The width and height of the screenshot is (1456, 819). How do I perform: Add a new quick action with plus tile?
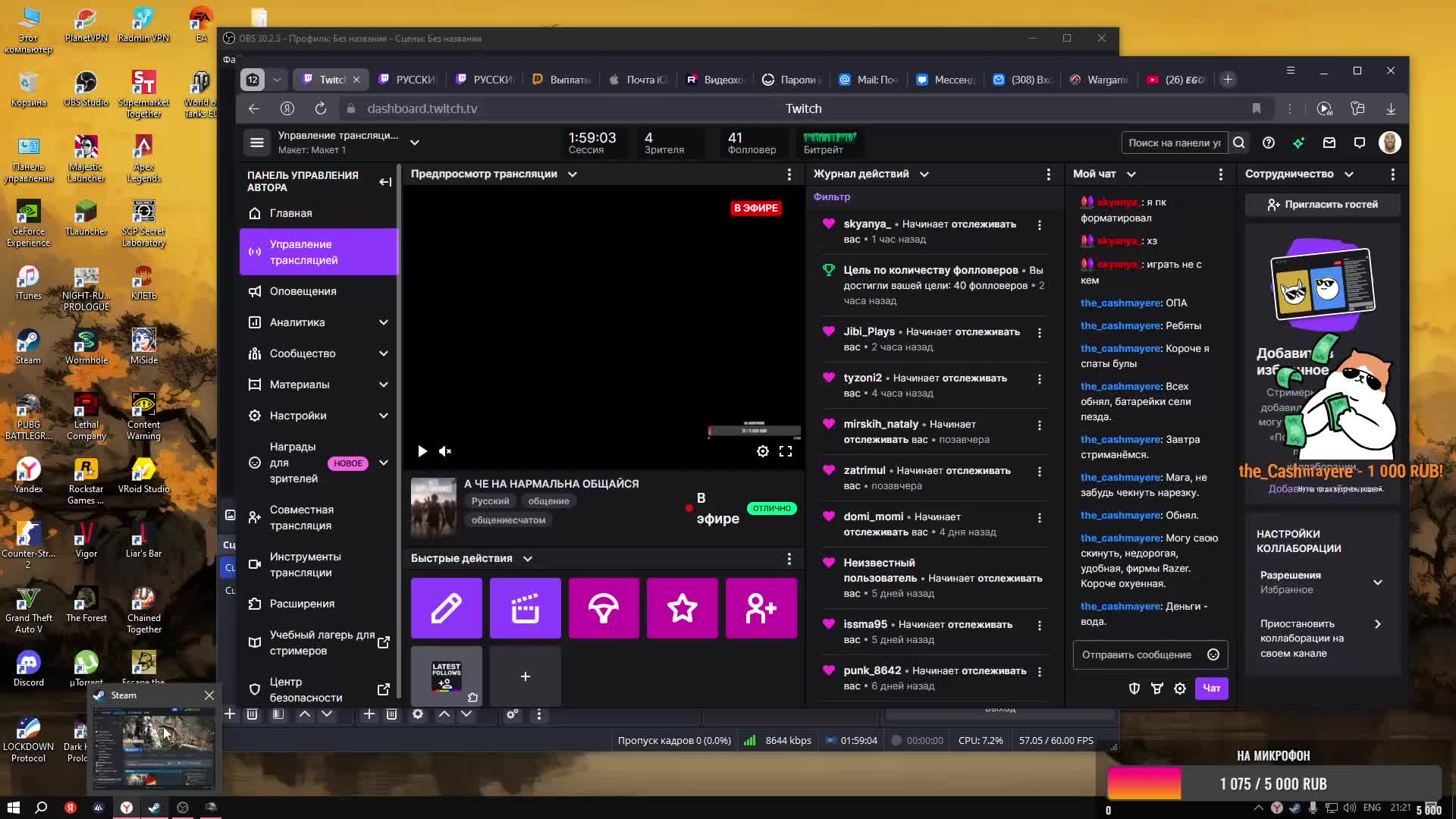click(526, 676)
